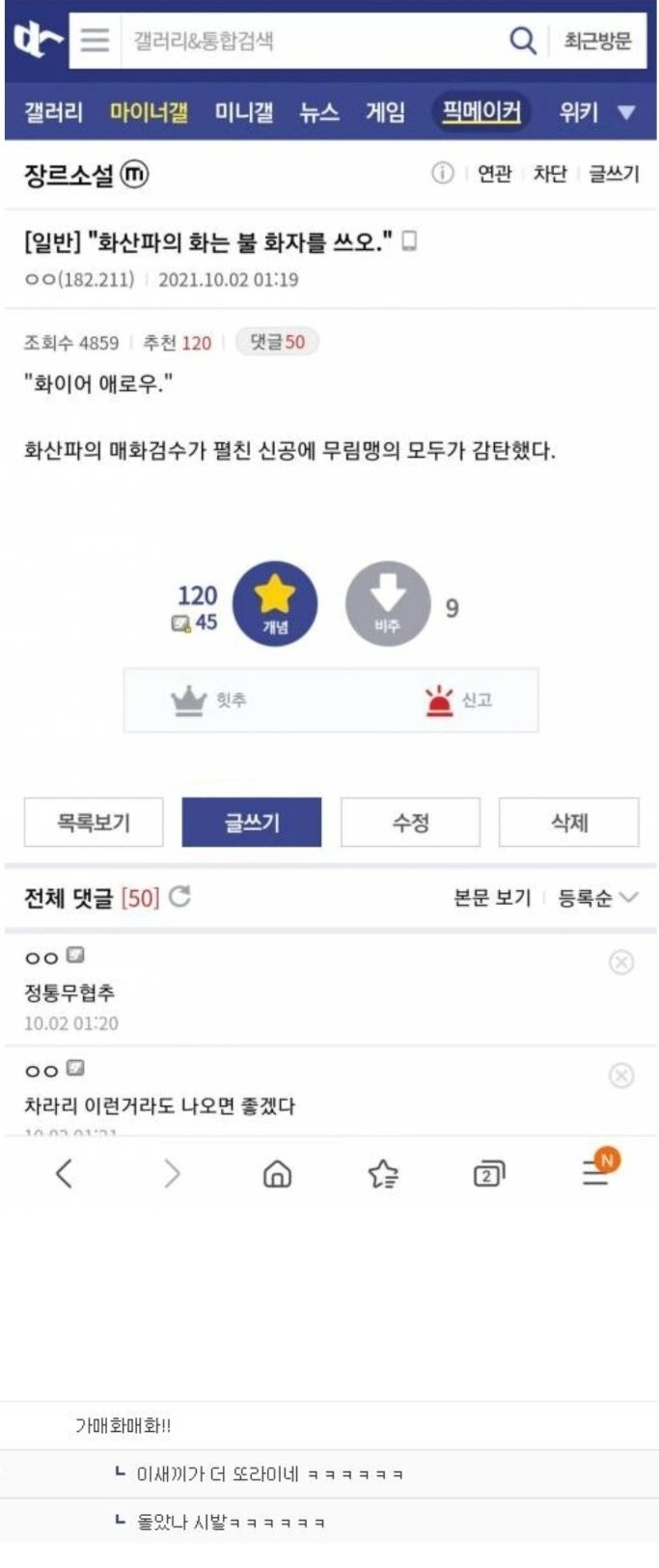Open the 등록순 sort dropdown

click(x=597, y=898)
